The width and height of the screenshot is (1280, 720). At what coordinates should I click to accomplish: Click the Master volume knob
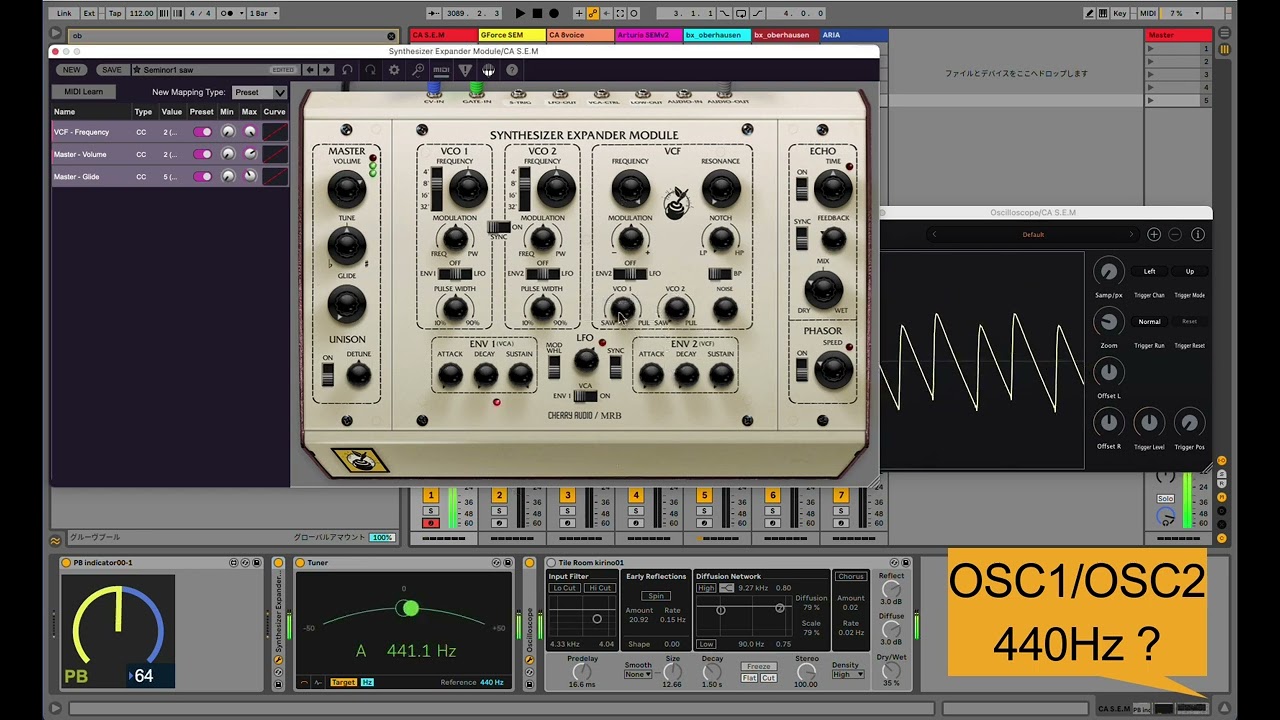(346, 187)
